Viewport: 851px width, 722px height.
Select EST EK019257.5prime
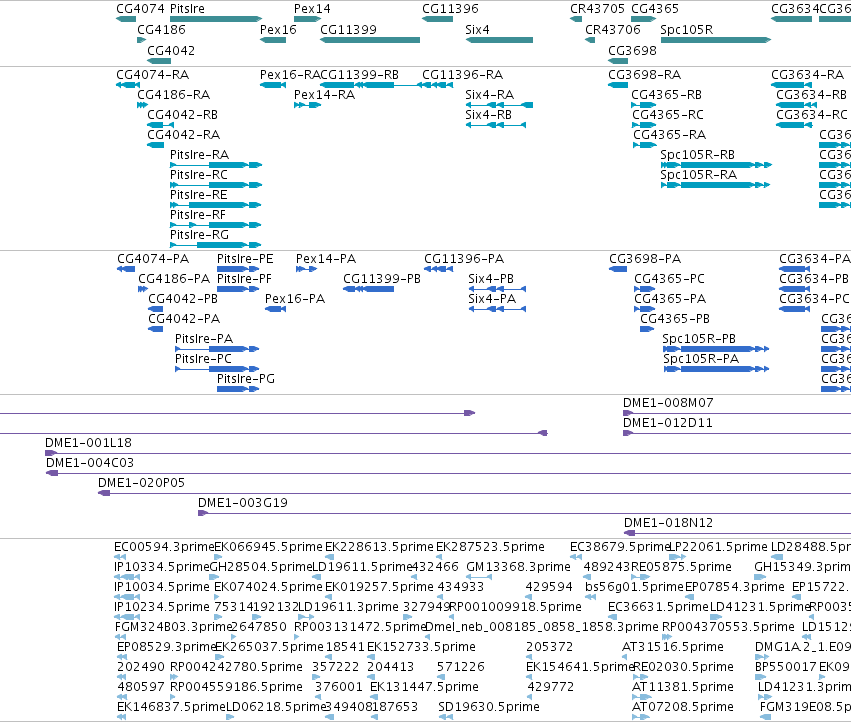click(379, 587)
